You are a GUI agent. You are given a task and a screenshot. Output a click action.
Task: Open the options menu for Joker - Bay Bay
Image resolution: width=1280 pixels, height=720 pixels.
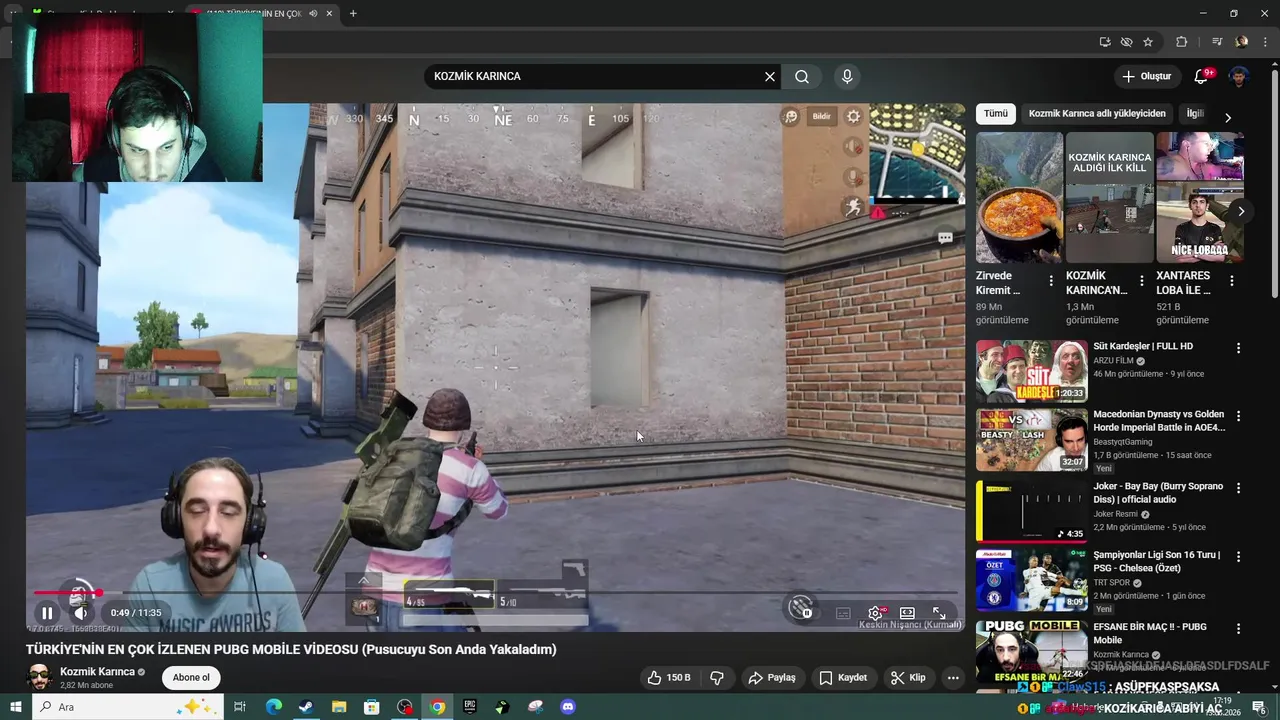[1238, 488]
